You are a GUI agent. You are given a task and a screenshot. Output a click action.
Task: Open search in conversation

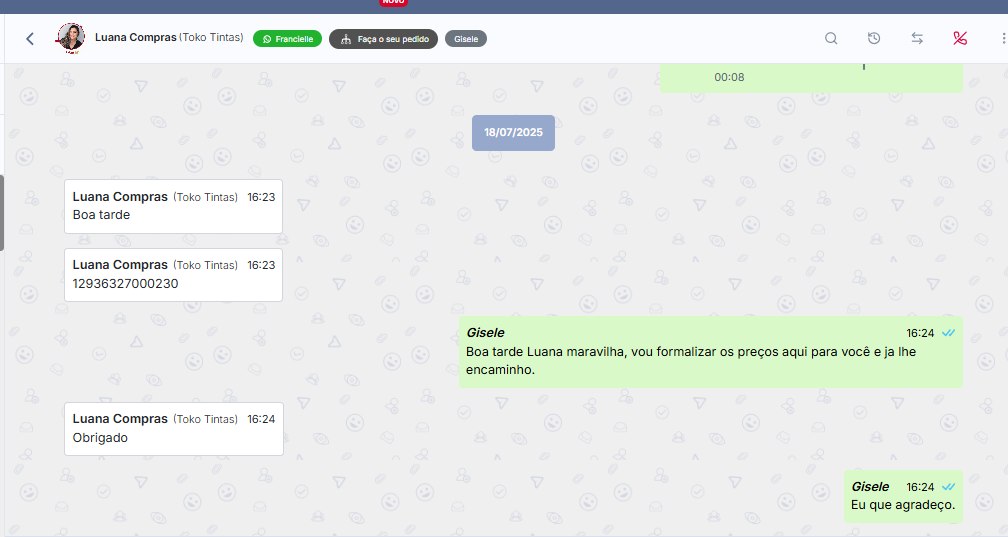tap(831, 39)
